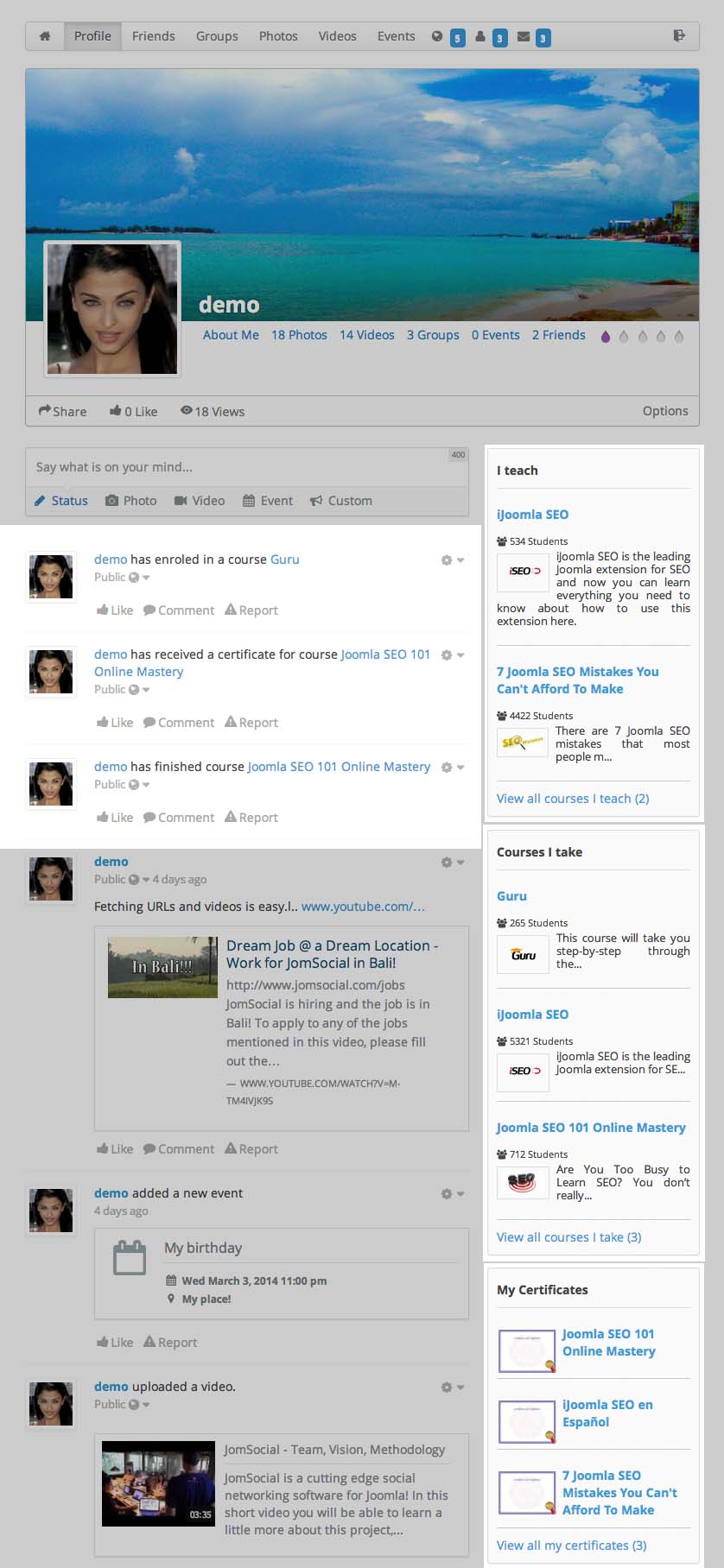Report the finished course post
The width and height of the screenshot is (724, 1568).
[x=251, y=818]
